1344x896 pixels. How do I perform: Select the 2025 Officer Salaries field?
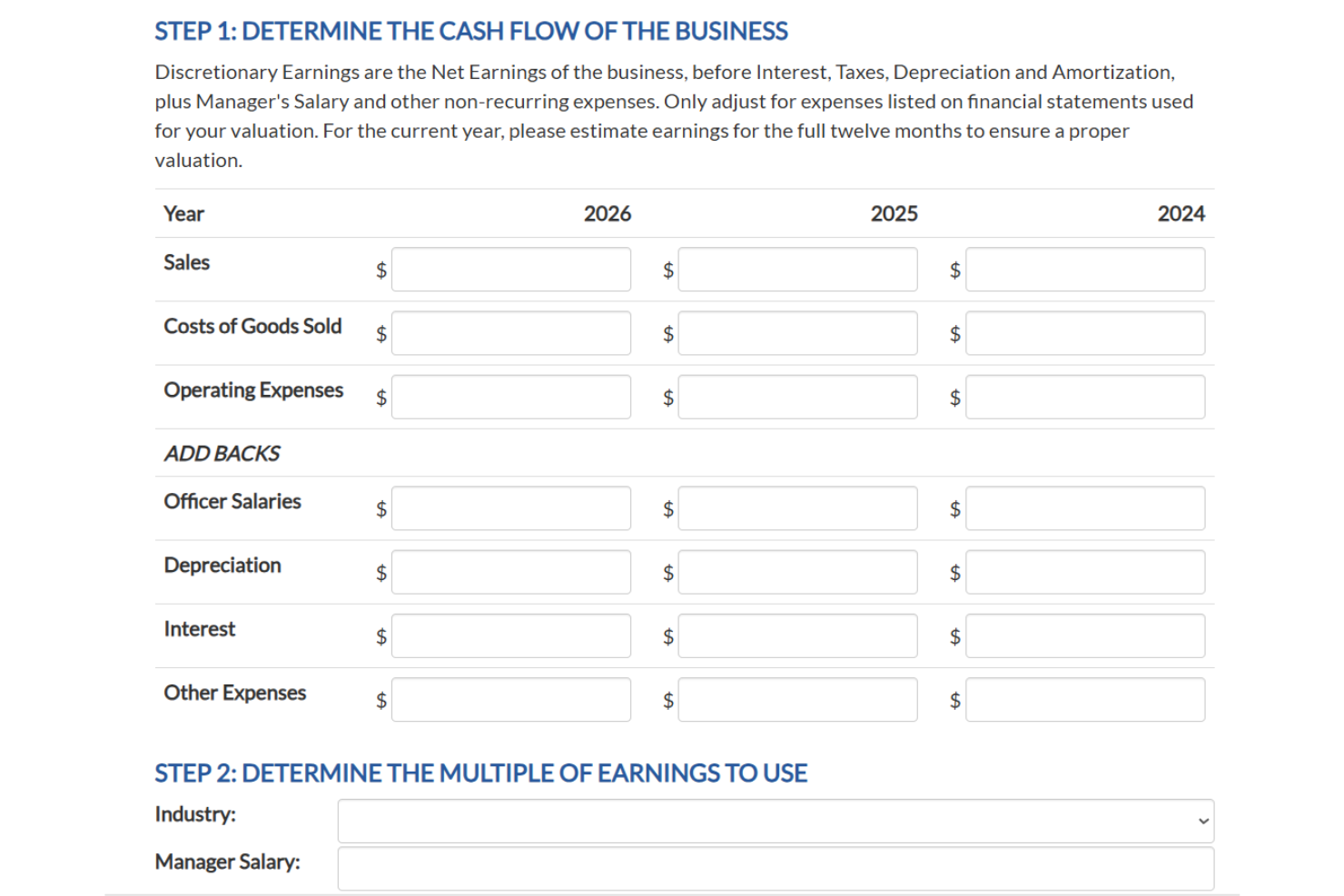[797, 508]
